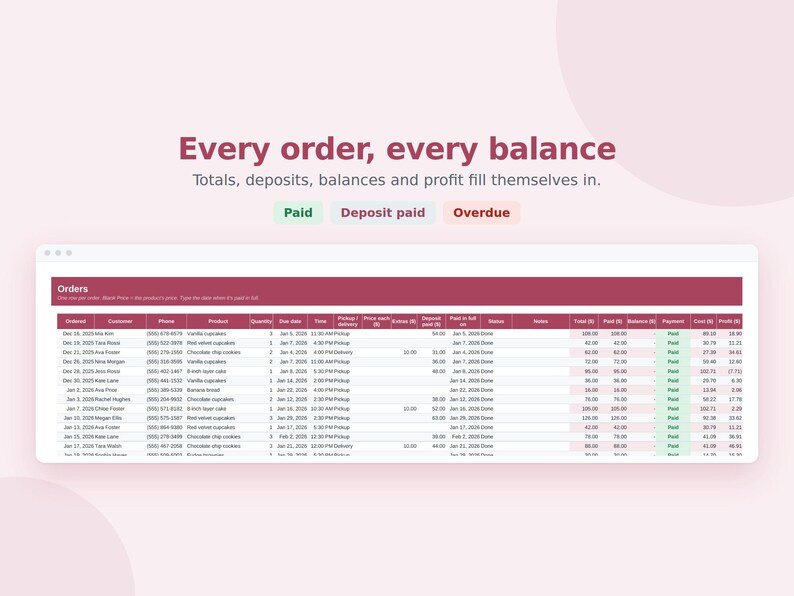Click the 54.00 deposit paid cell
Image resolution: width=794 pixels, height=596 pixels.
(439, 334)
